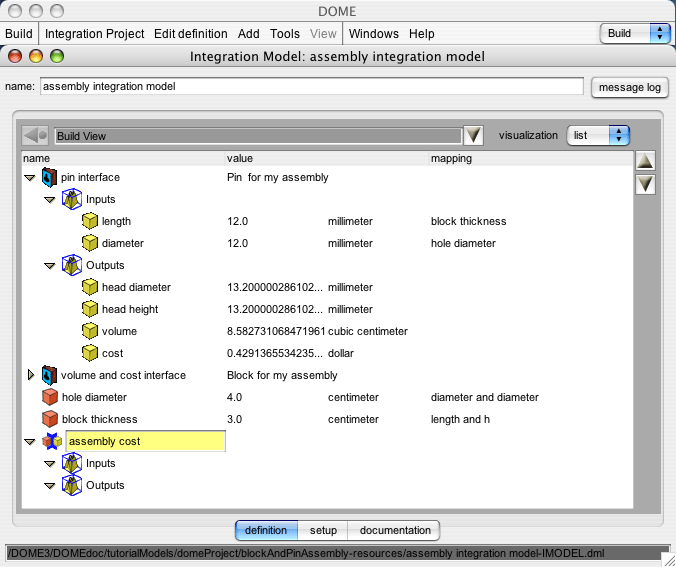Click the cube icon beside head diameter
Viewport: 676px width, 567px height.
coord(90,287)
